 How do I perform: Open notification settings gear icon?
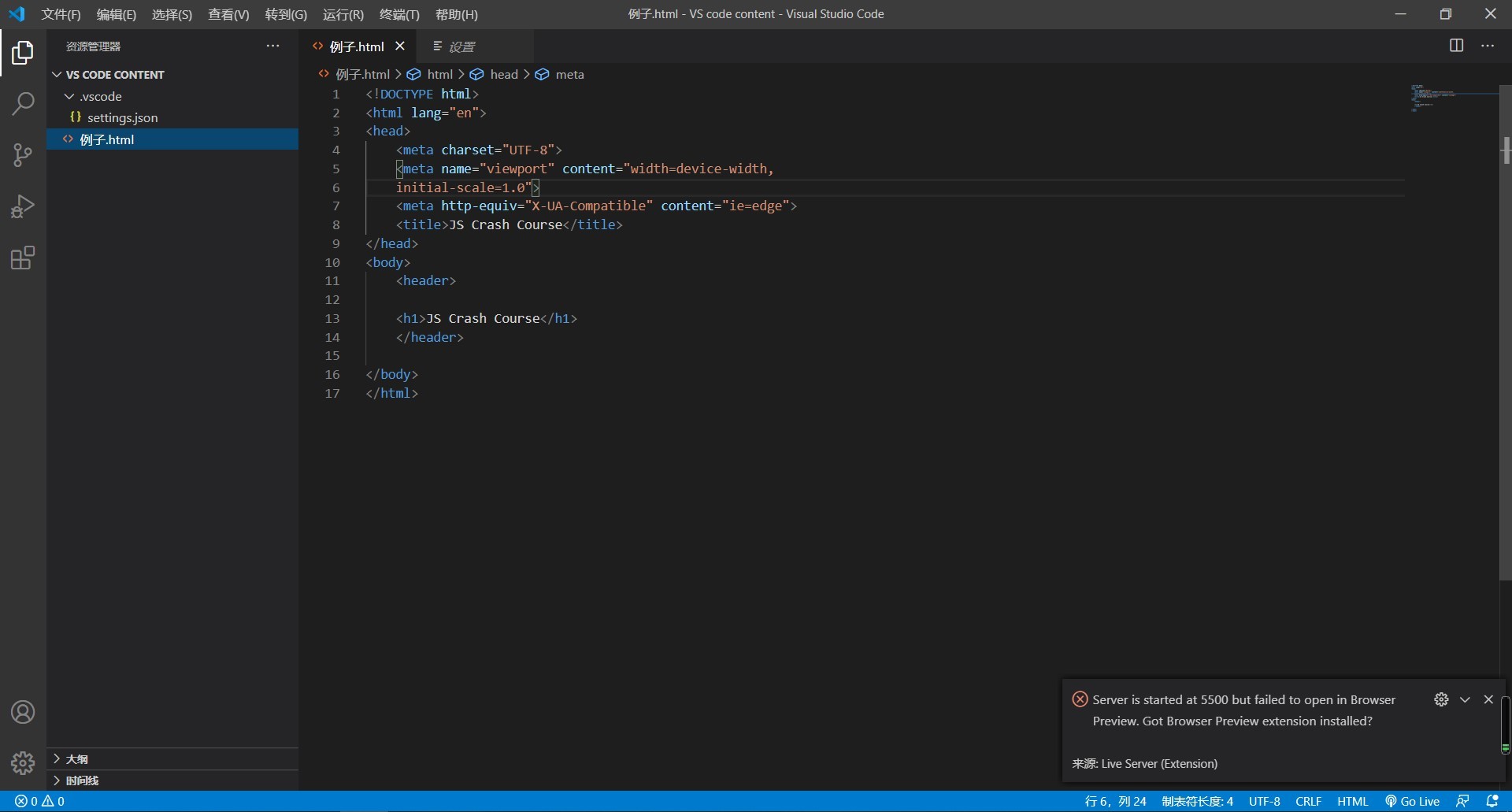[1441, 699]
